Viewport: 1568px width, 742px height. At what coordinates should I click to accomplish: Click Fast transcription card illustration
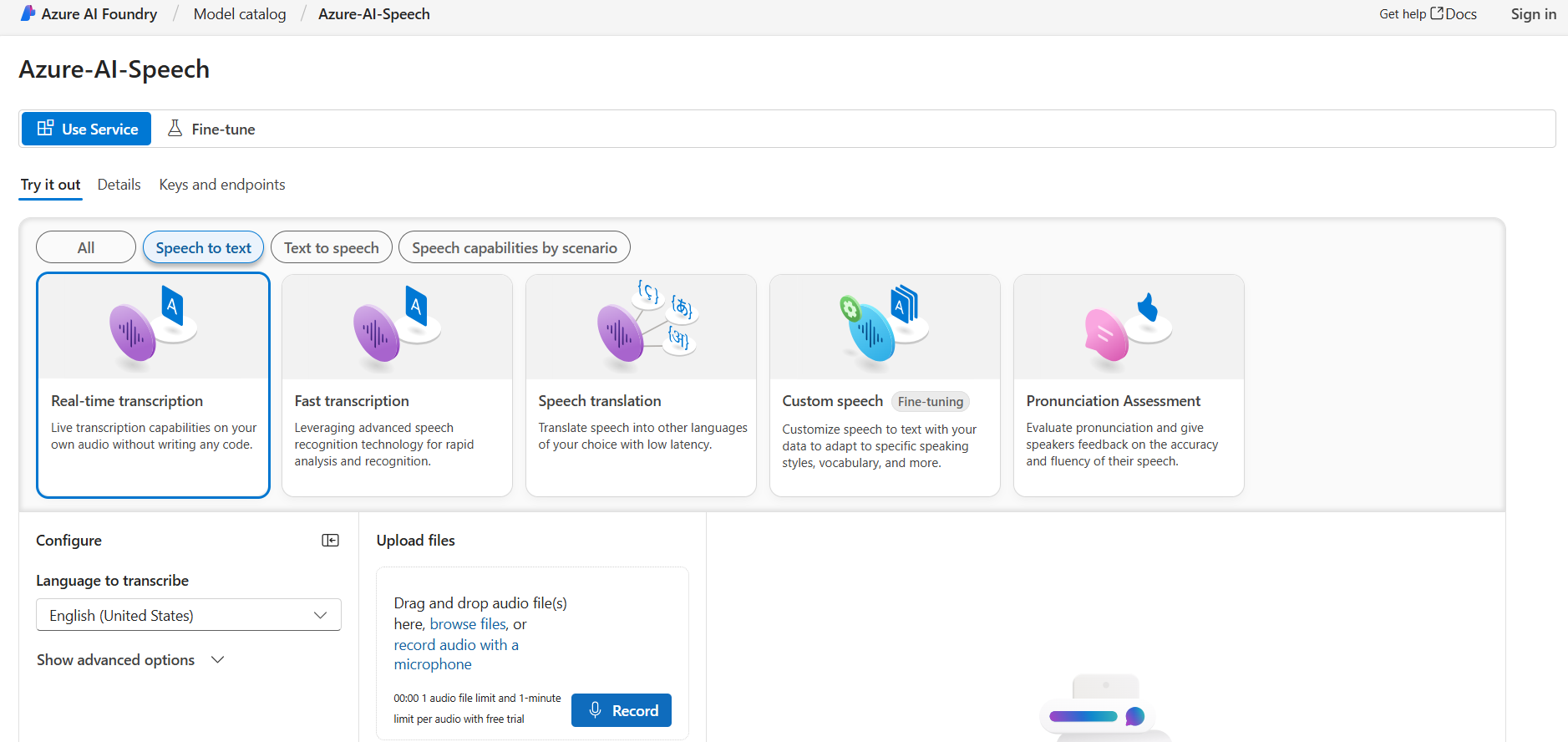pos(398,328)
